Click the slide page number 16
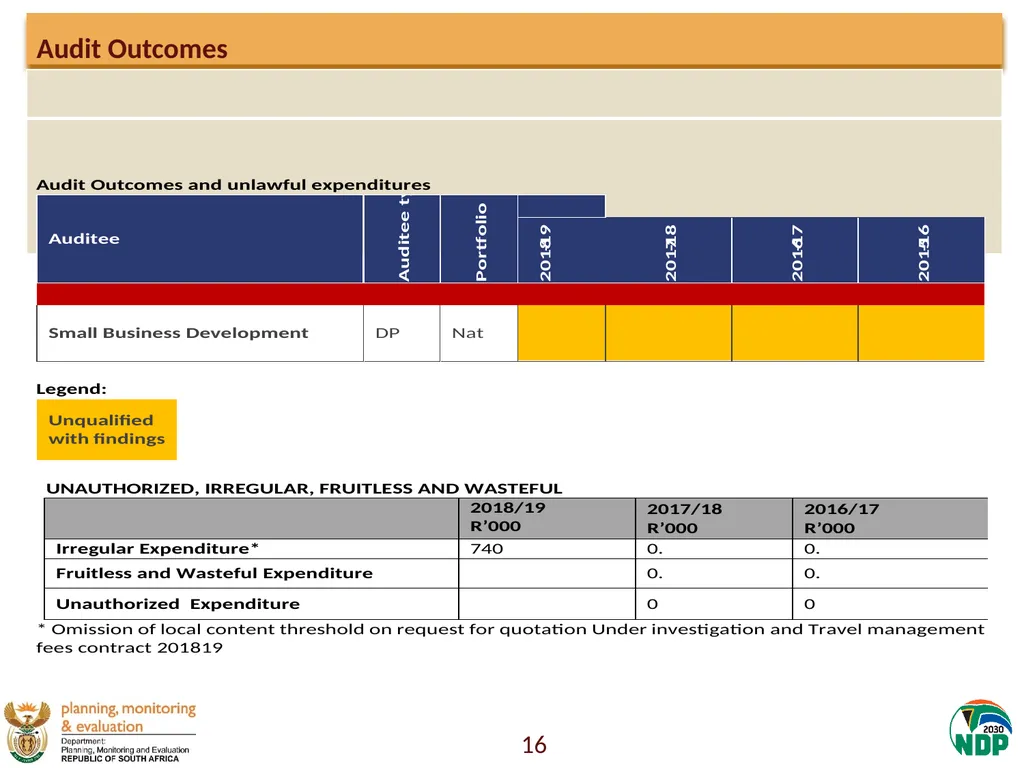The image size is (1024, 768). (x=534, y=745)
